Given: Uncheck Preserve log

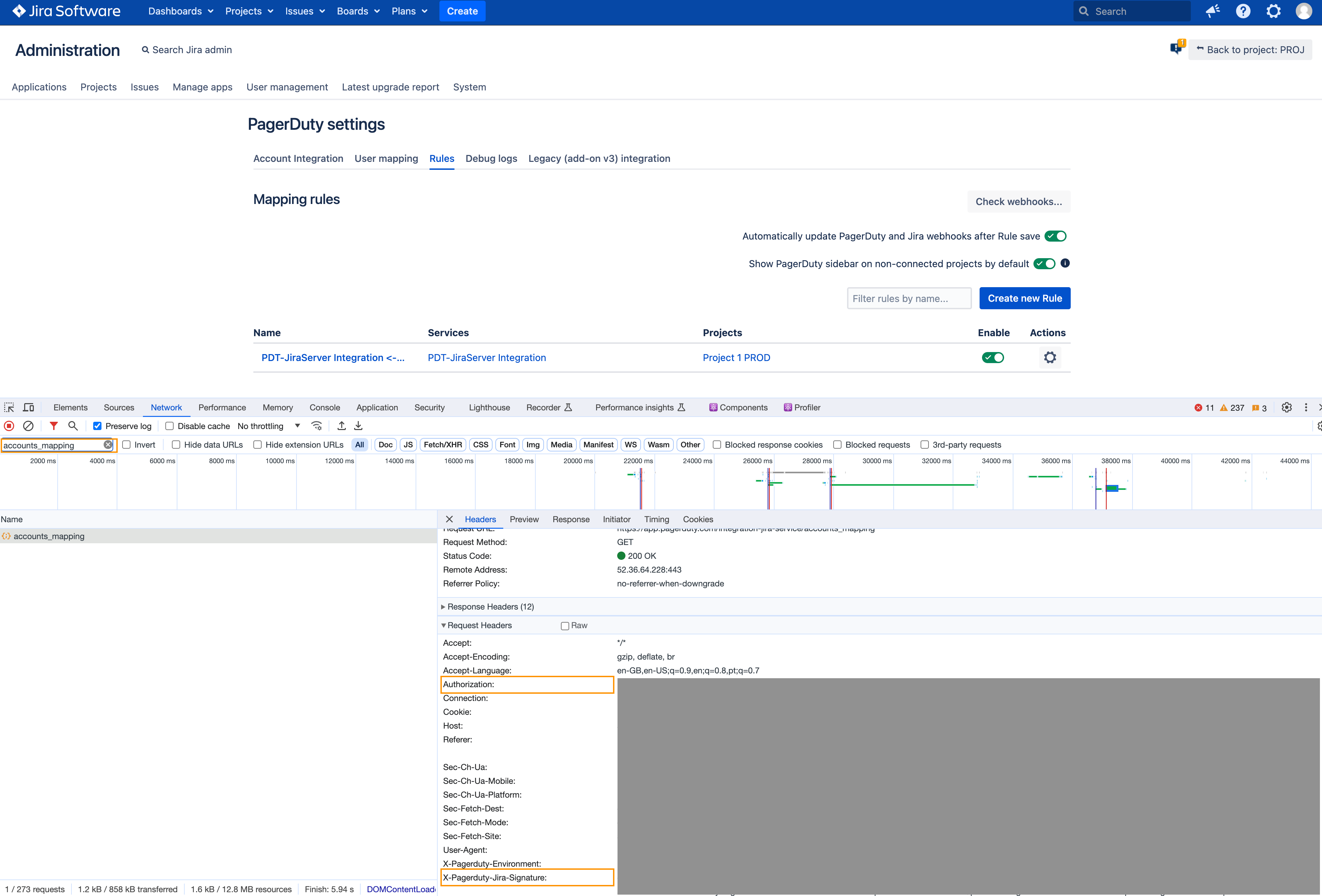Looking at the screenshot, I should tap(97, 426).
